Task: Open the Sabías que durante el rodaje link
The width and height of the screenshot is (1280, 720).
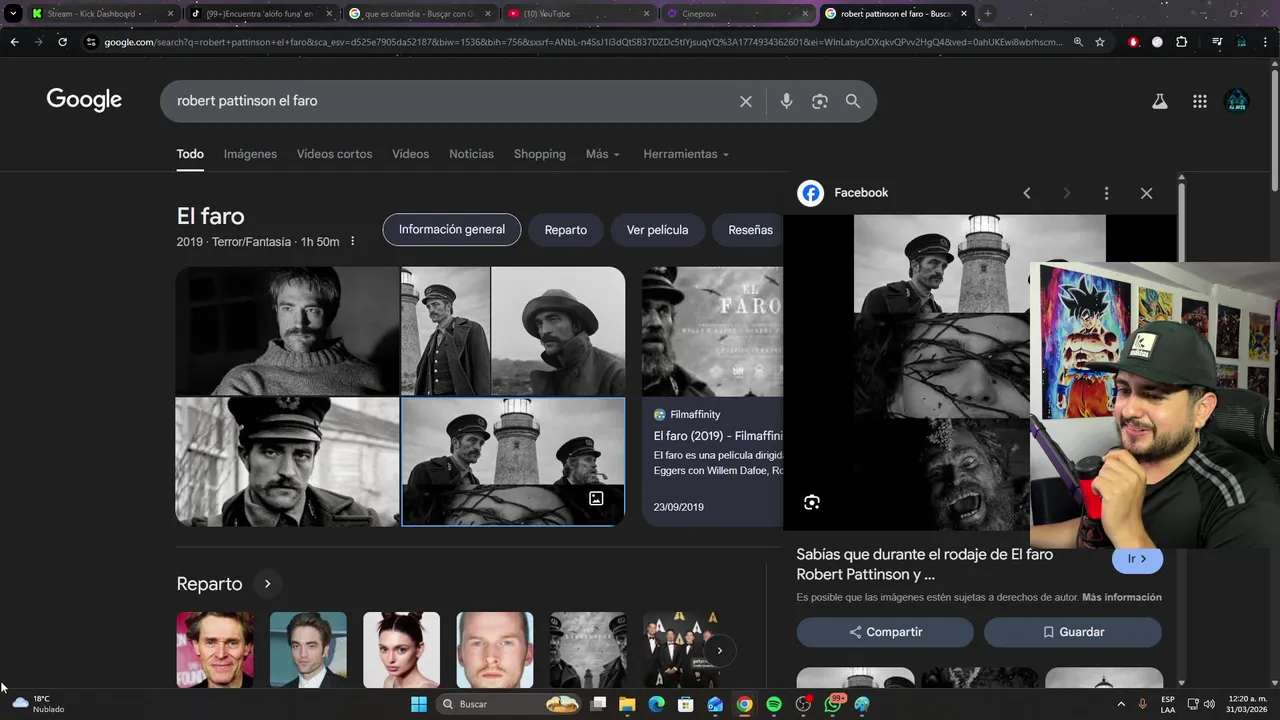Action: pos(925,564)
